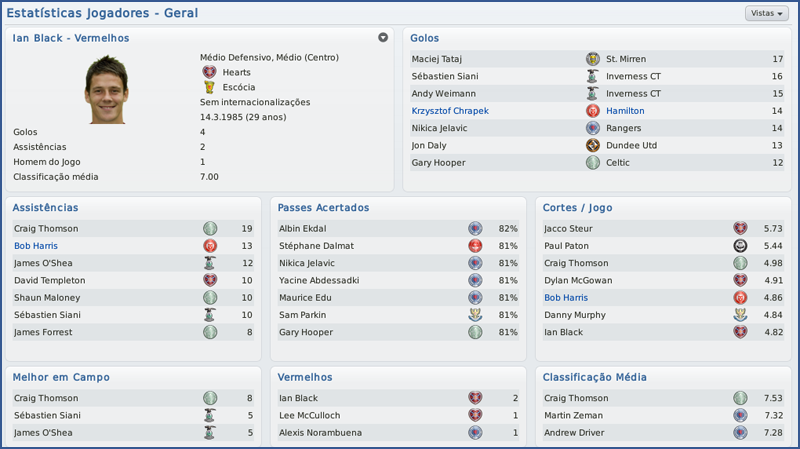Open Bob Harris link in Cortes / Jogo
The width and height of the screenshot is (800, 449).
[566, 298]
